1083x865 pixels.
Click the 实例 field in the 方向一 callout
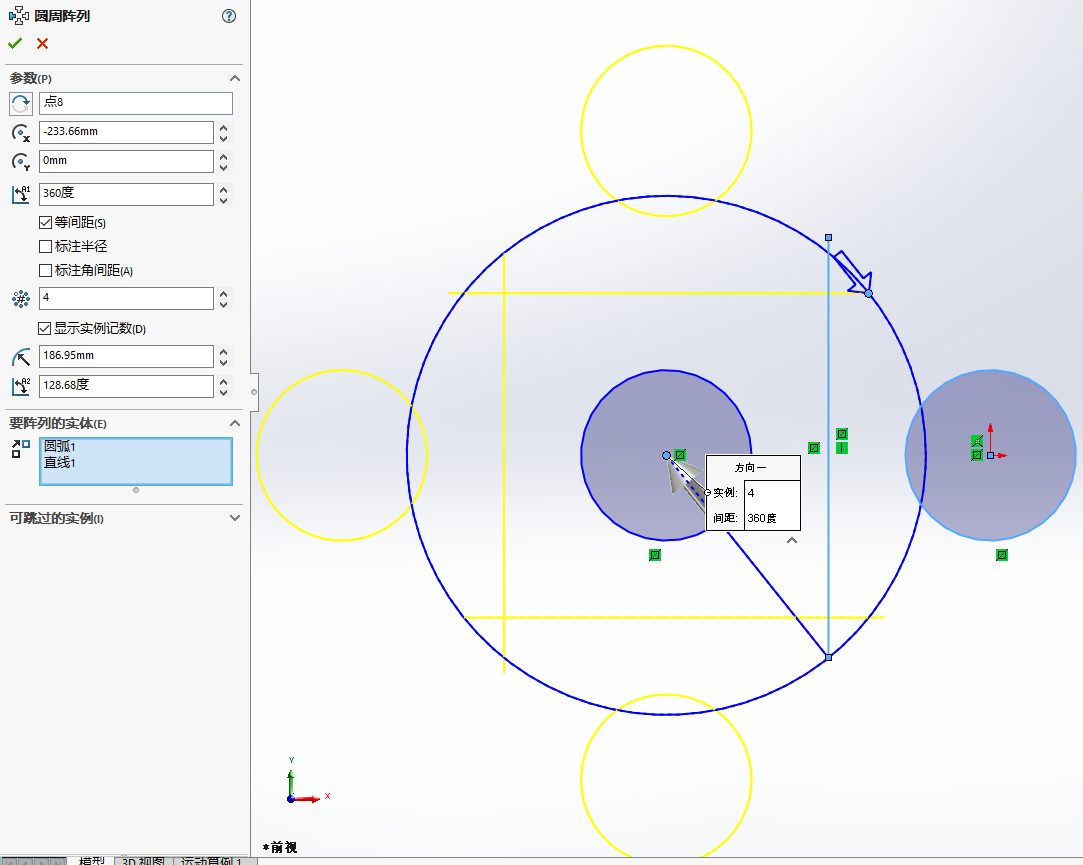pos(772,493)
